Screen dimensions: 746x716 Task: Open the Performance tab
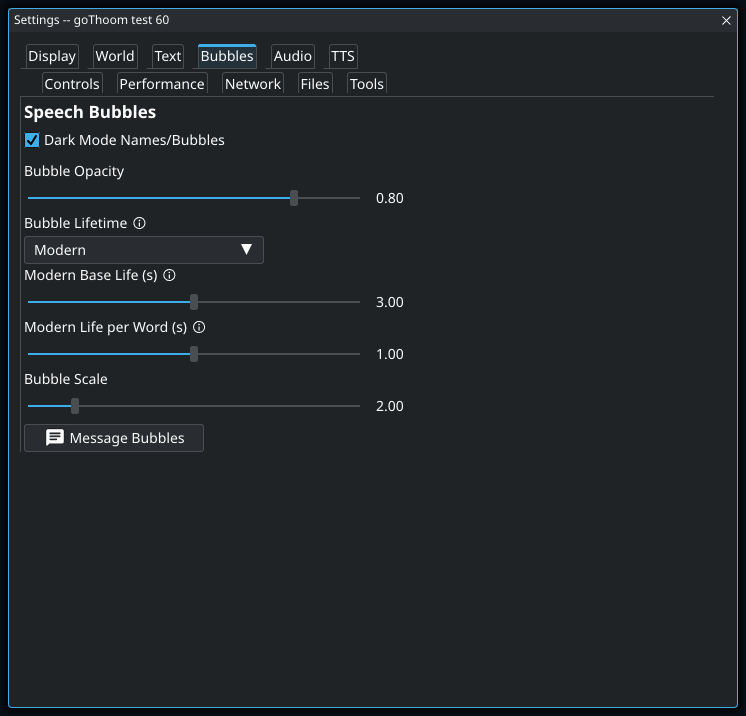pos(162,84)
